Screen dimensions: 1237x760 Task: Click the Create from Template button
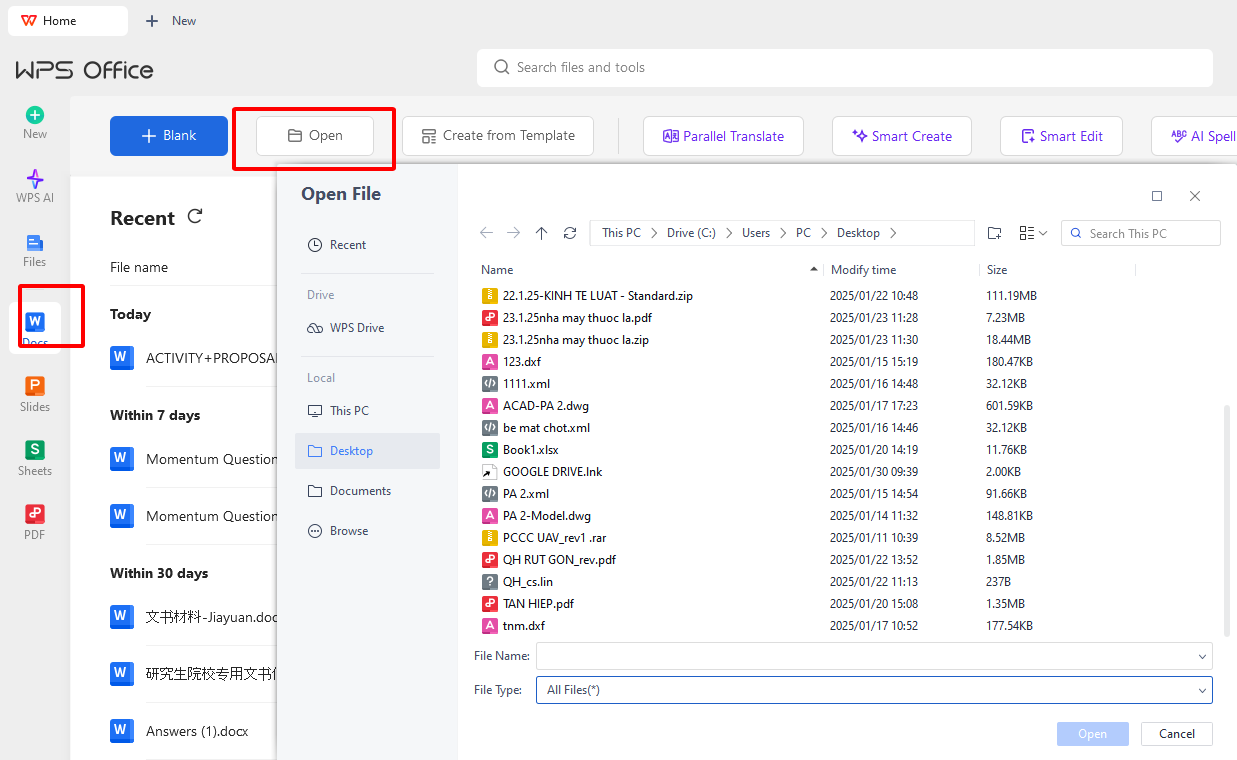(497, 135)
